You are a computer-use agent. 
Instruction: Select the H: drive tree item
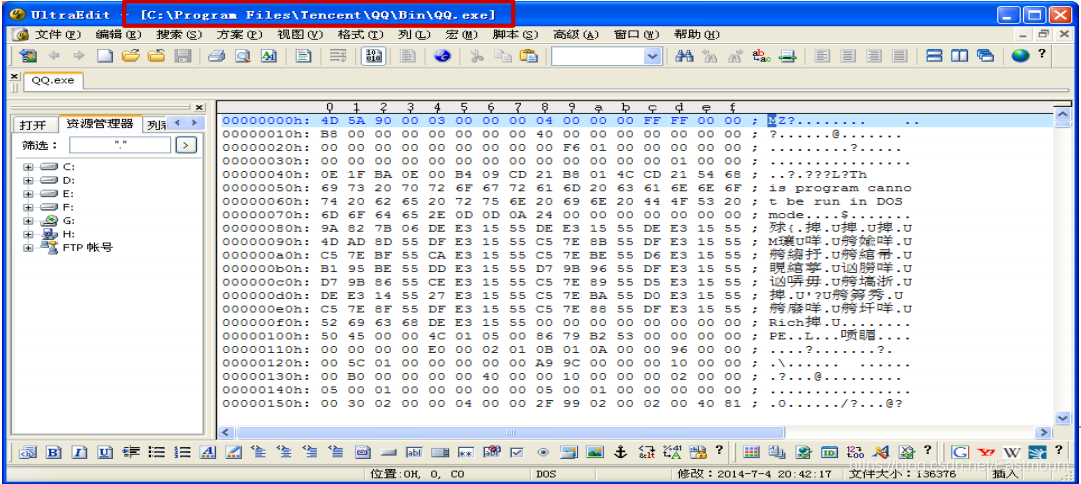tap(57, 234)
